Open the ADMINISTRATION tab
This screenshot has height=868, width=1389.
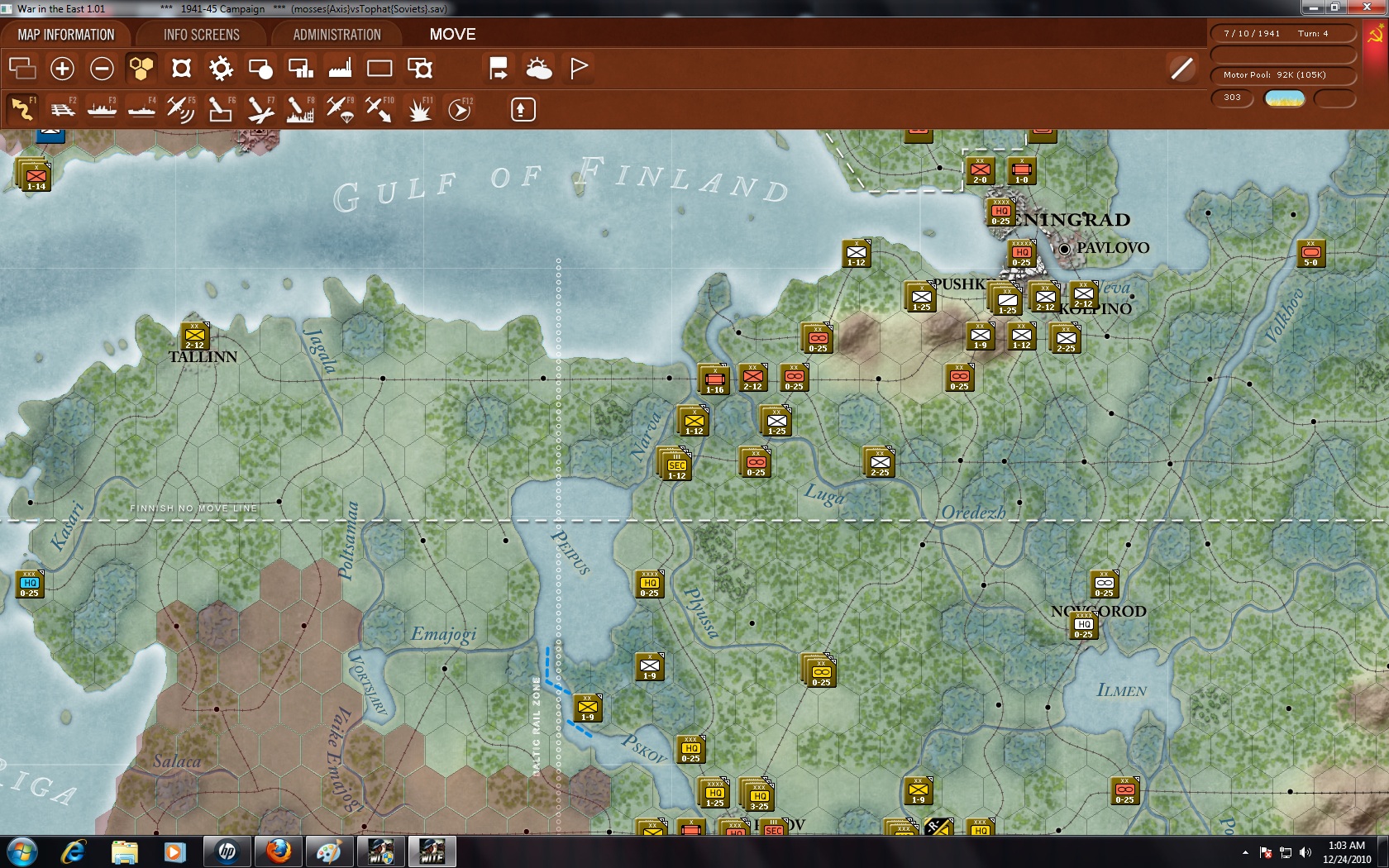337,35
